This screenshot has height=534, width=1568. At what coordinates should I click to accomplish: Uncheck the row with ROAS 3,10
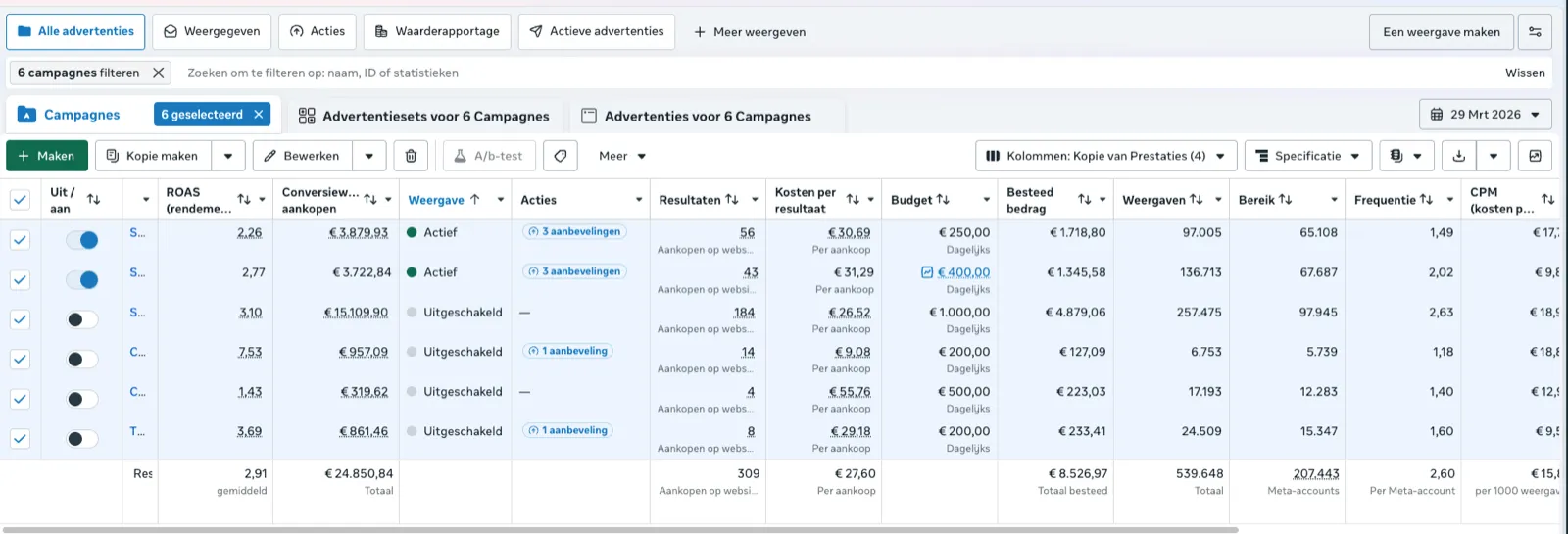click(x=20, y=319)
